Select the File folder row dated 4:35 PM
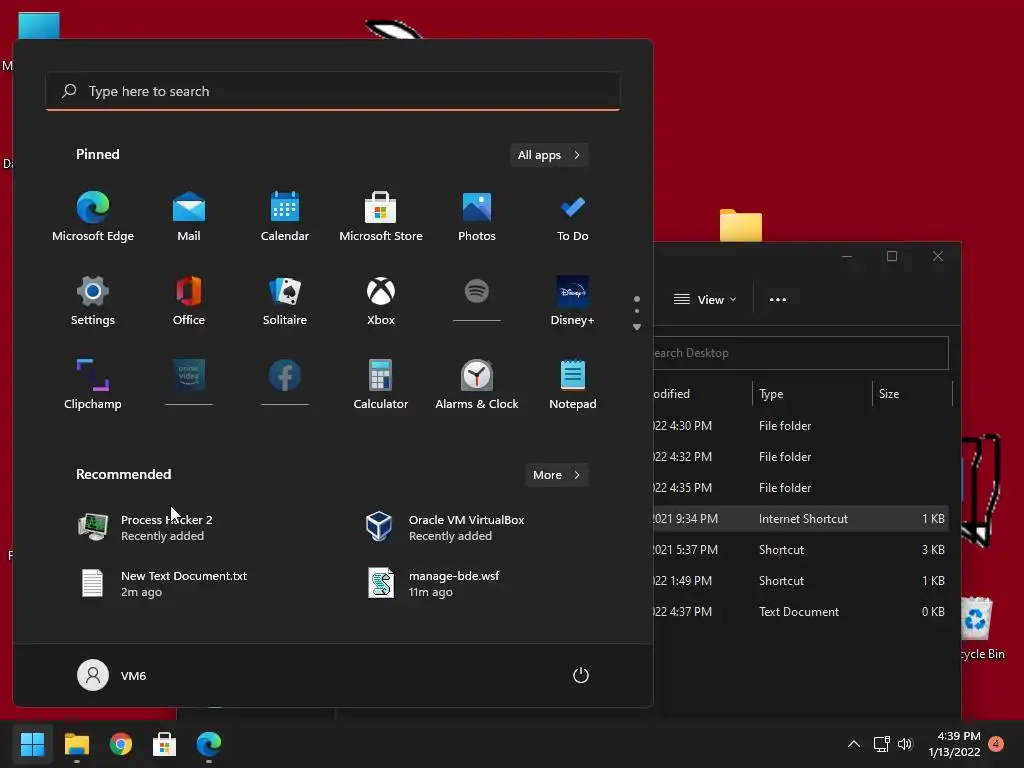The width and height of the screenshot is (1024, 768). click(801, 488)
